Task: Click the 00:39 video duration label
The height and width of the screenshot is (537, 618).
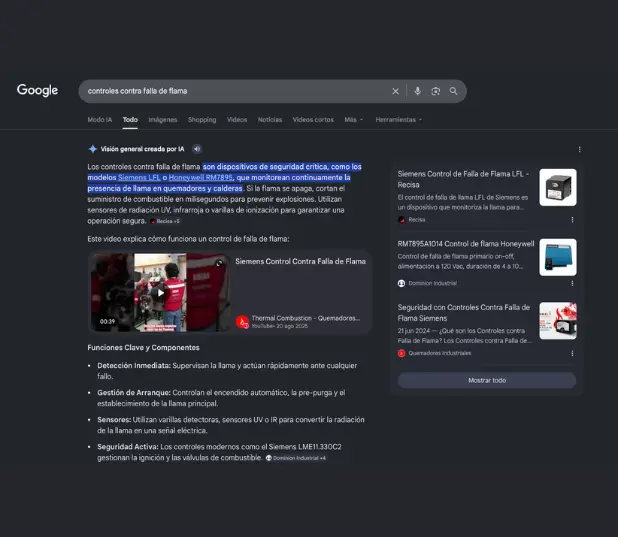Action: [x=107, y=322]
